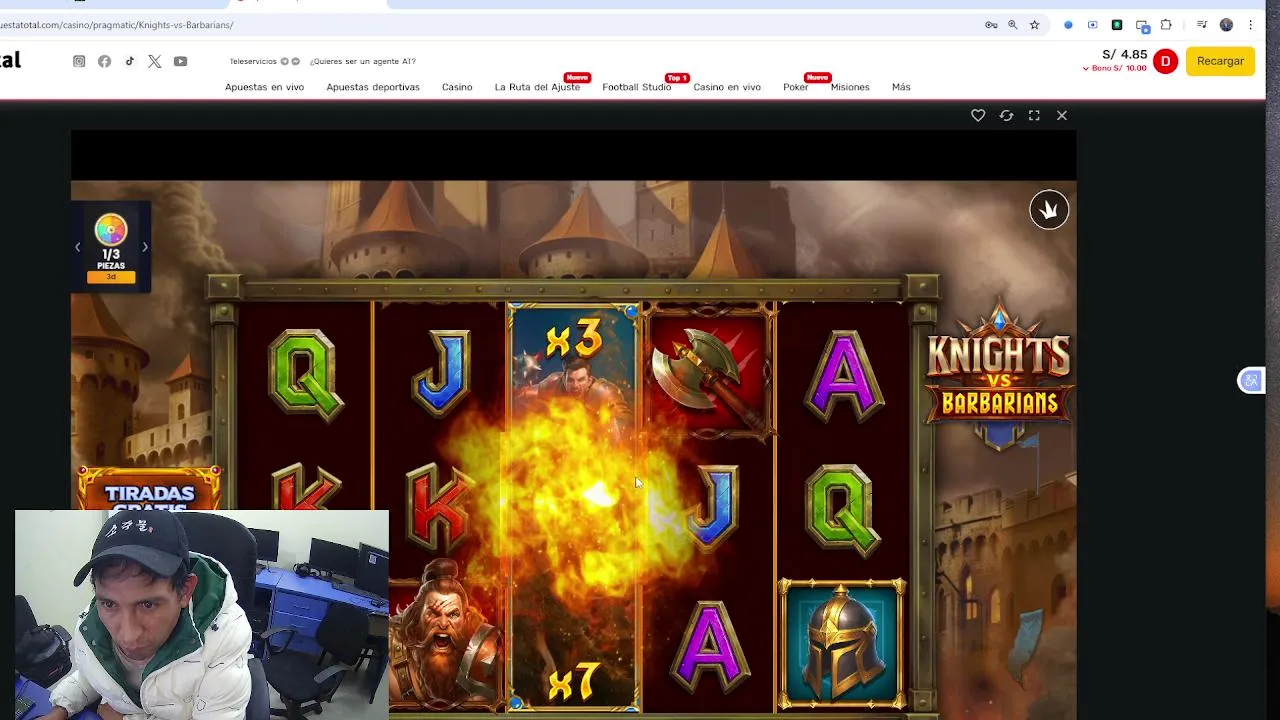This screenshot has width=1280, height=720.
Task: Click the Telegram icon beside Teleservicios
Action: tap(285, 61)
